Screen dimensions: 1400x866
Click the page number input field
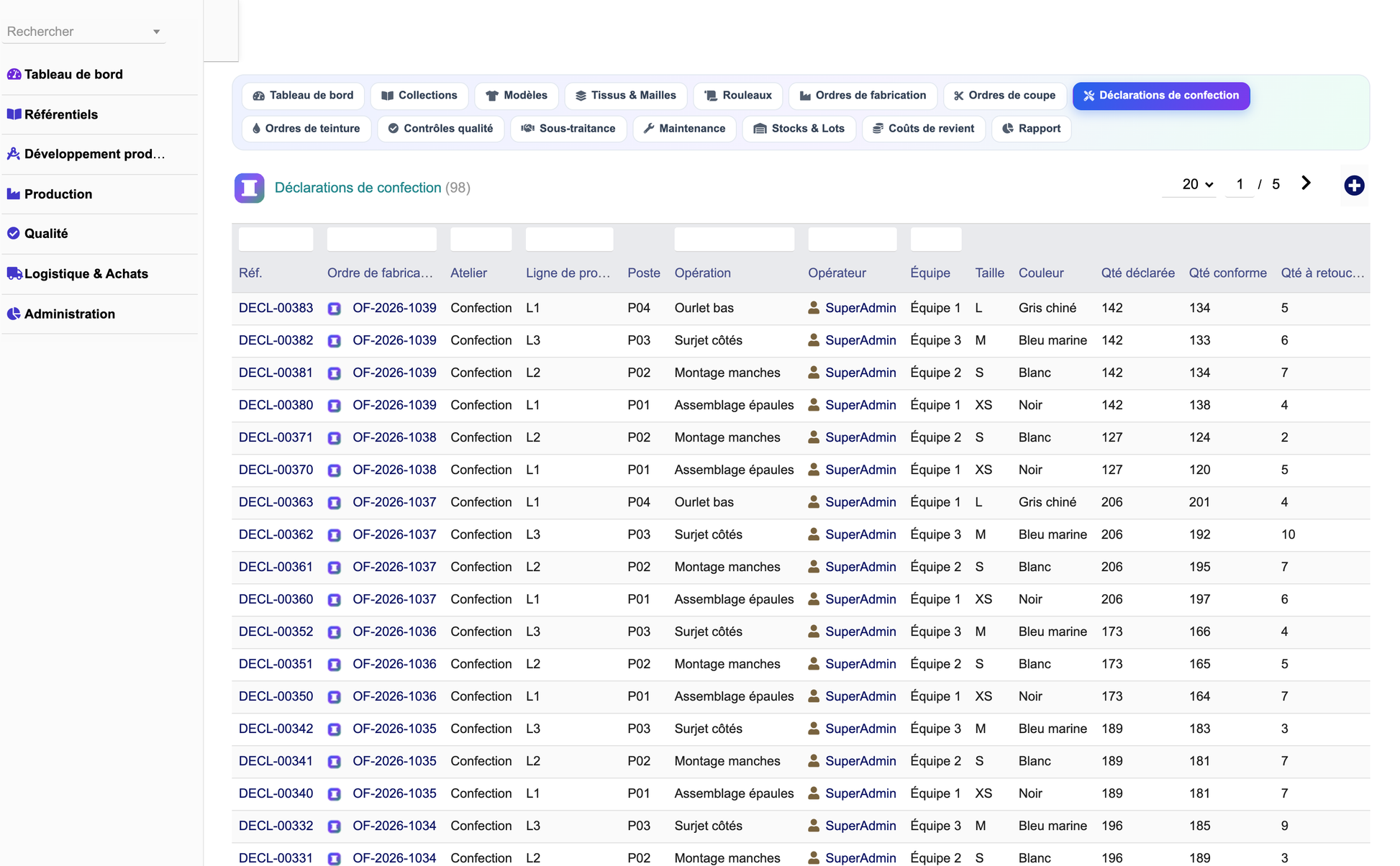[1239, 184]
